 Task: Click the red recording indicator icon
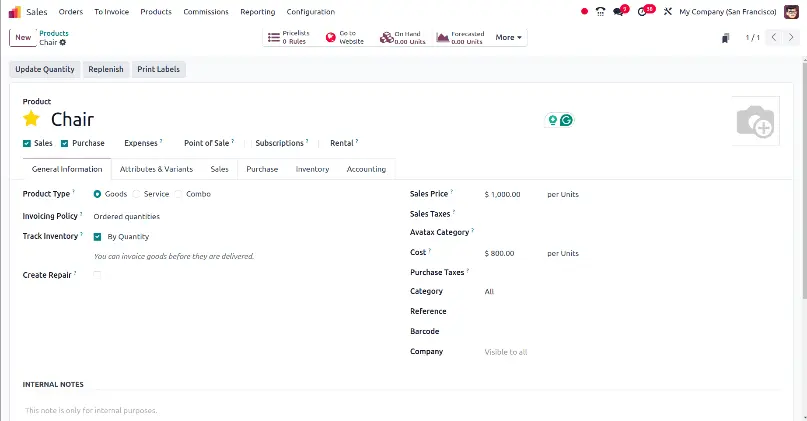(x=584, y=11)
